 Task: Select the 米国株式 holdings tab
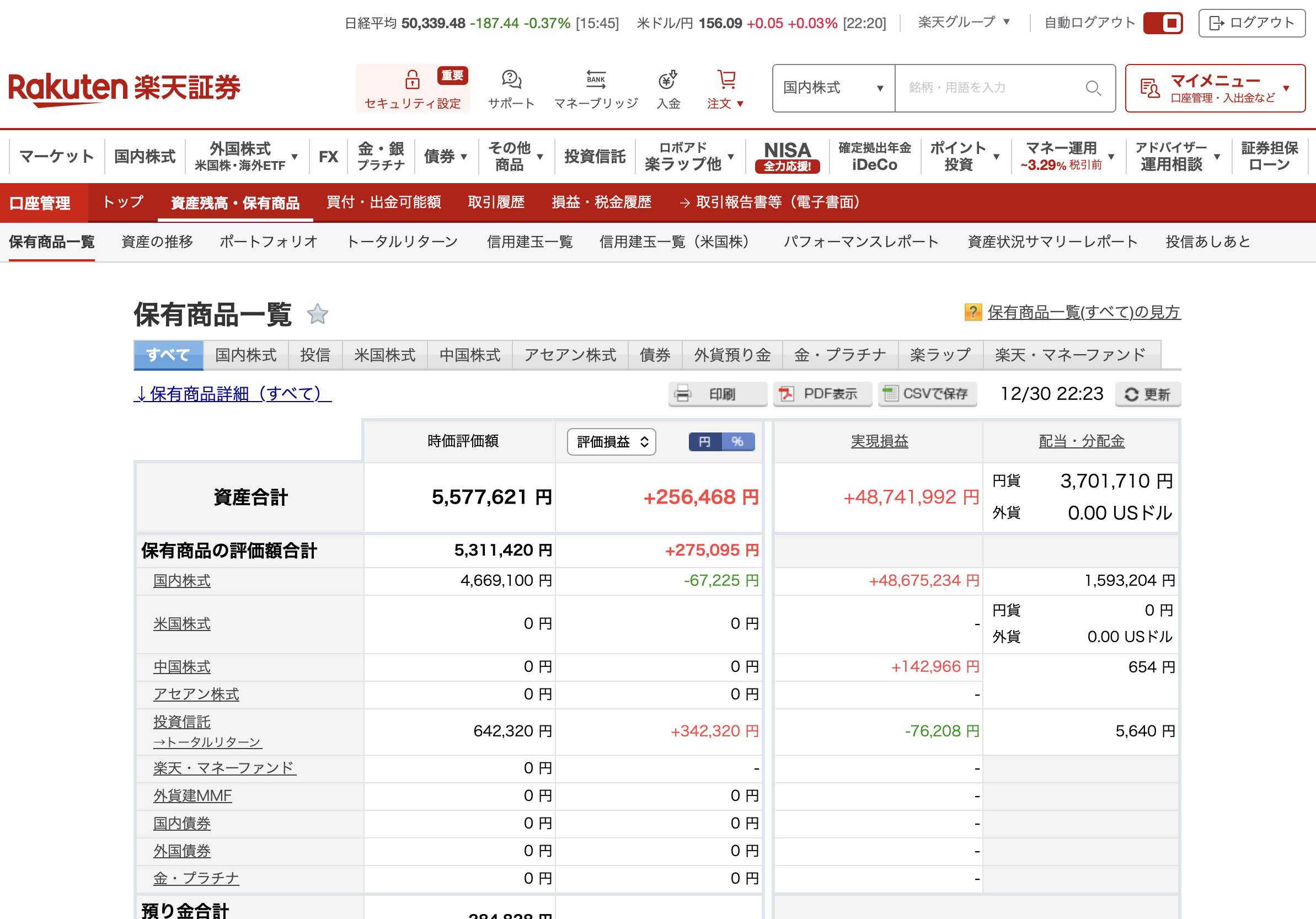tap(384, 355)
